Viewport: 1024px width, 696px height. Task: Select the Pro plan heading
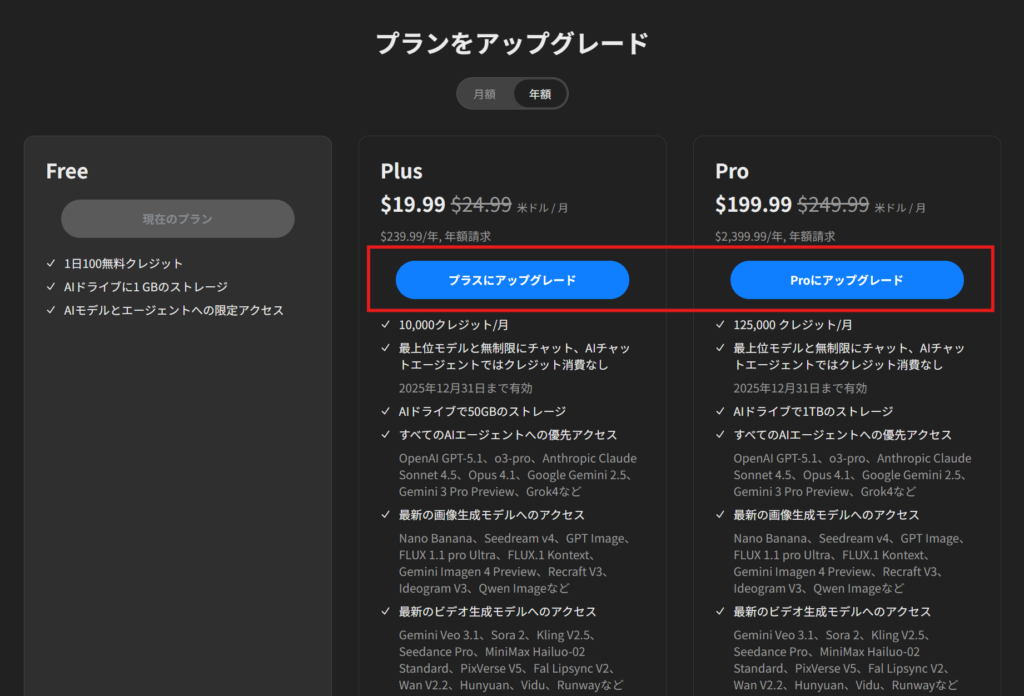coord(732,171)
